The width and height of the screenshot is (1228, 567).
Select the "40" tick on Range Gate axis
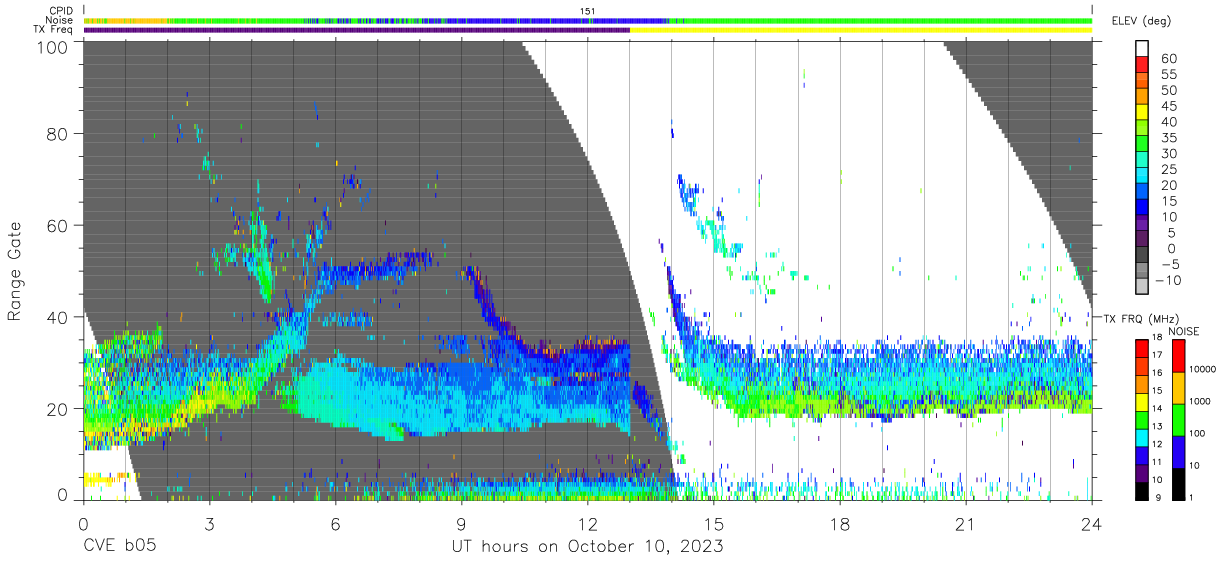pos(57,317)
